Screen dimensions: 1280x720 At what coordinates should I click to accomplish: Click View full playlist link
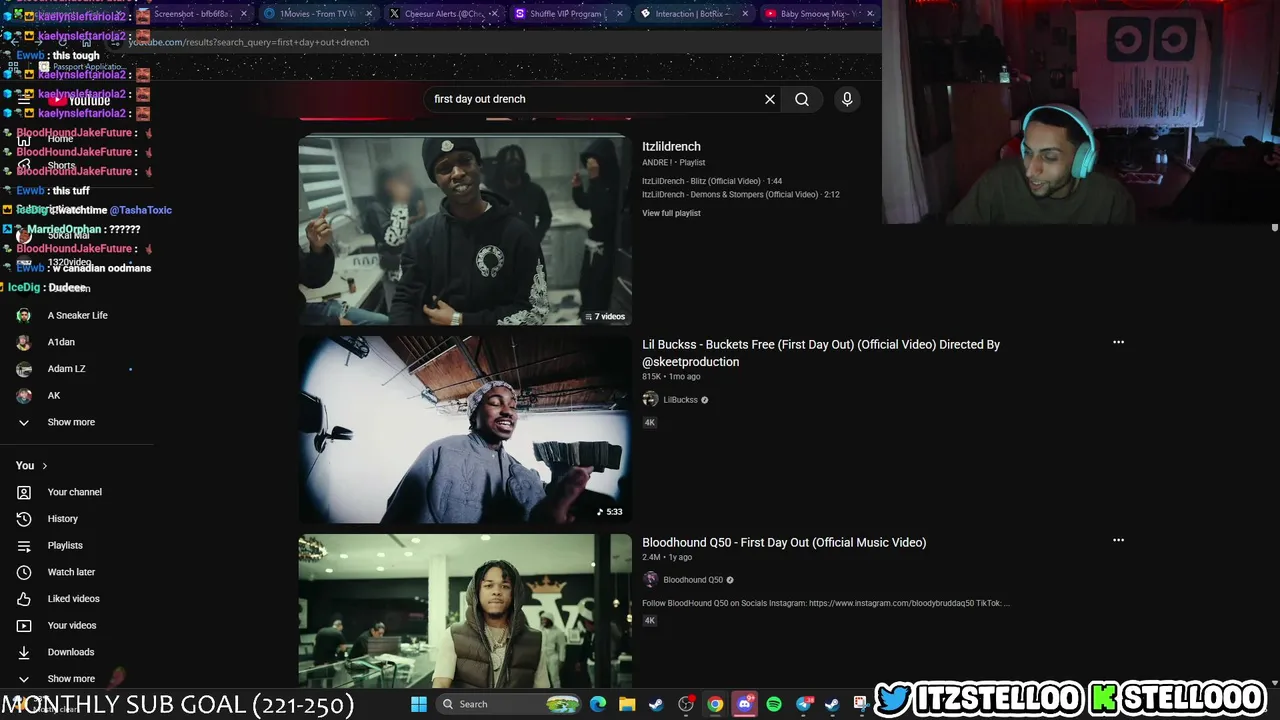tap(671, 213)
